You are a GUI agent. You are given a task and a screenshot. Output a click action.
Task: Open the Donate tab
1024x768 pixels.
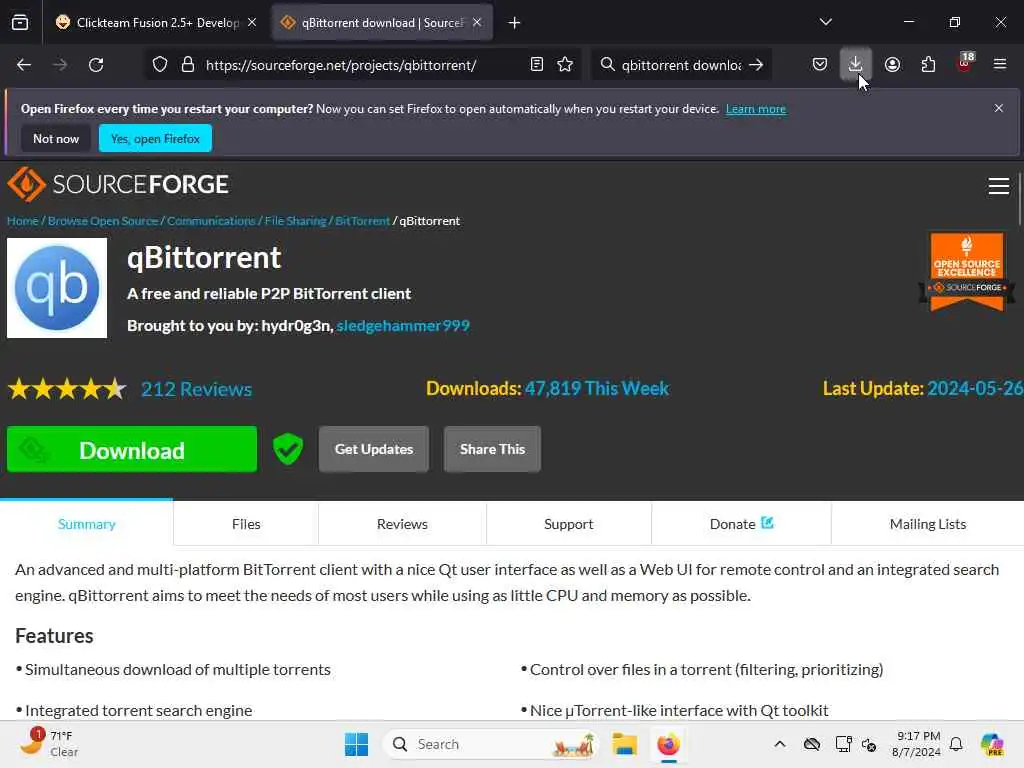point(741,524)
